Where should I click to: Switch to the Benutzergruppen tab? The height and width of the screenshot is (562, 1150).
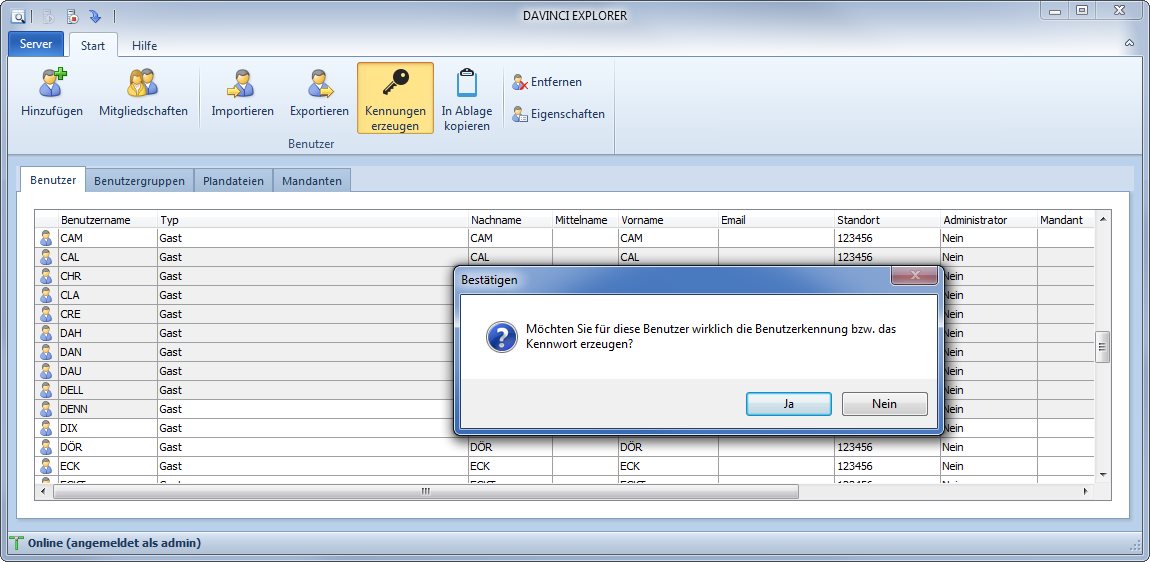[x=139, y=181]
